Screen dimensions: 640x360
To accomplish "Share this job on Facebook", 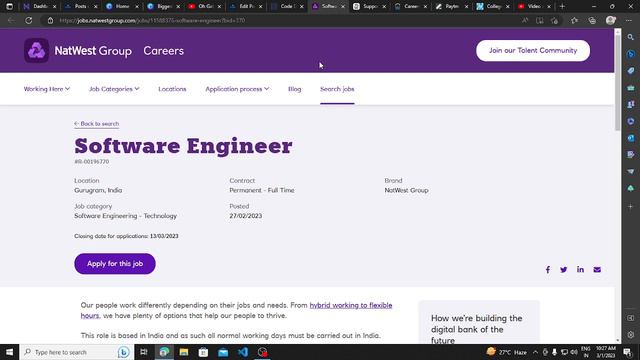I will pos(548,269).
